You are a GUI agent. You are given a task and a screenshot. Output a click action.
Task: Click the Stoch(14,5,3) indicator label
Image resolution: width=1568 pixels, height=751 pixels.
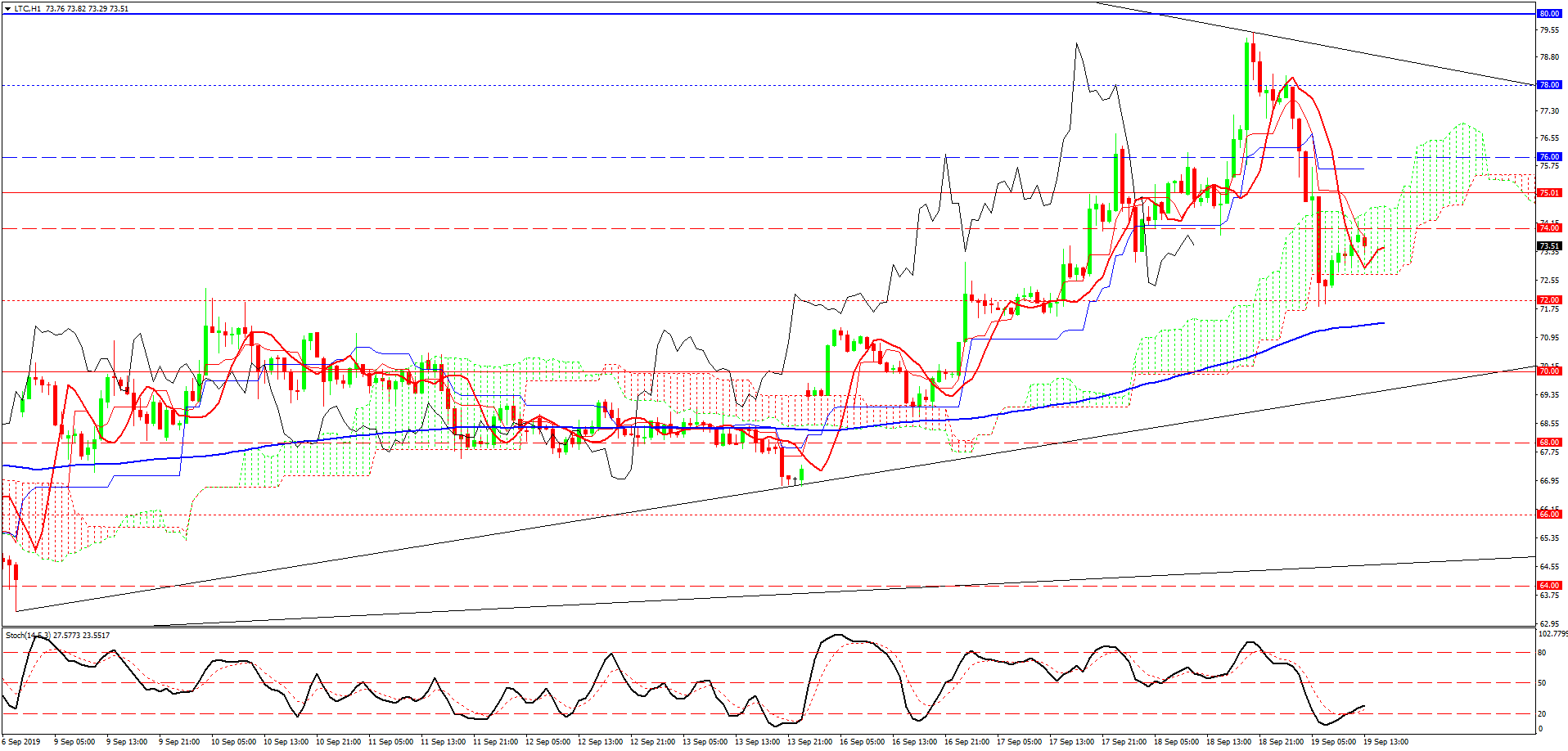click(29, 636)
